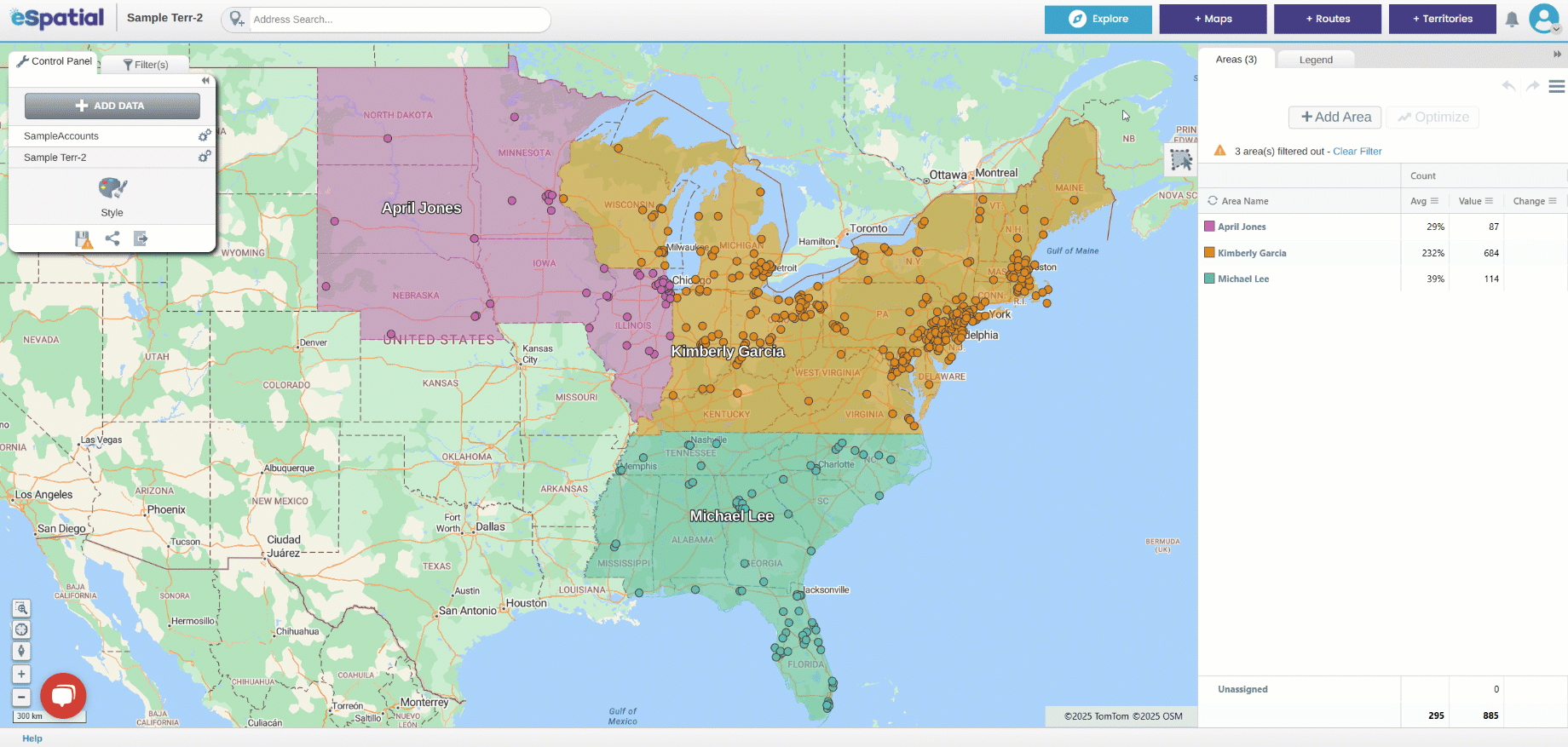1568x747 pixels.
Task: Click the Kimberly Garcia map territory label
Action: click(x=727, y=351)
